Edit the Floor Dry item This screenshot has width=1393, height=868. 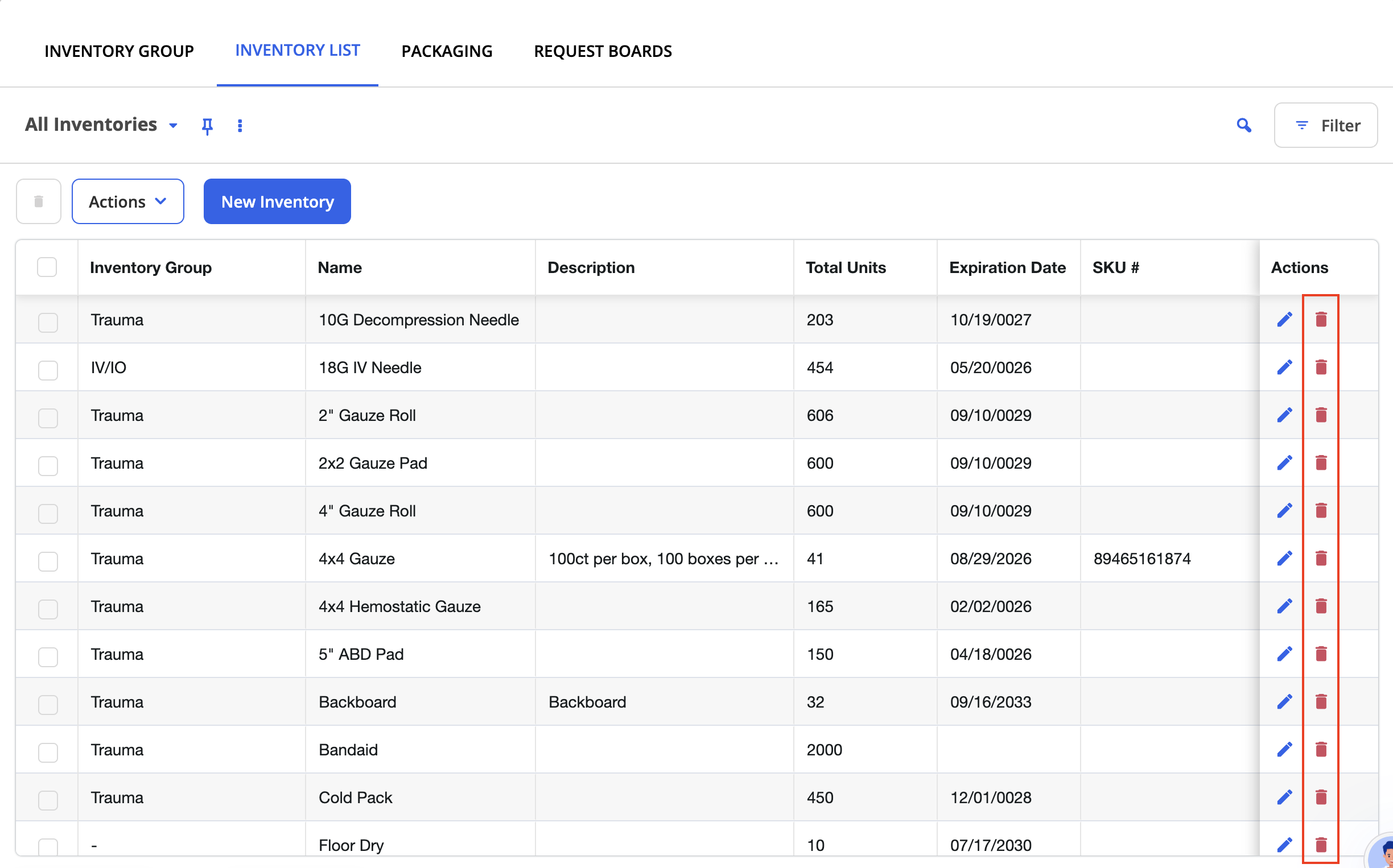point(1284,845)
